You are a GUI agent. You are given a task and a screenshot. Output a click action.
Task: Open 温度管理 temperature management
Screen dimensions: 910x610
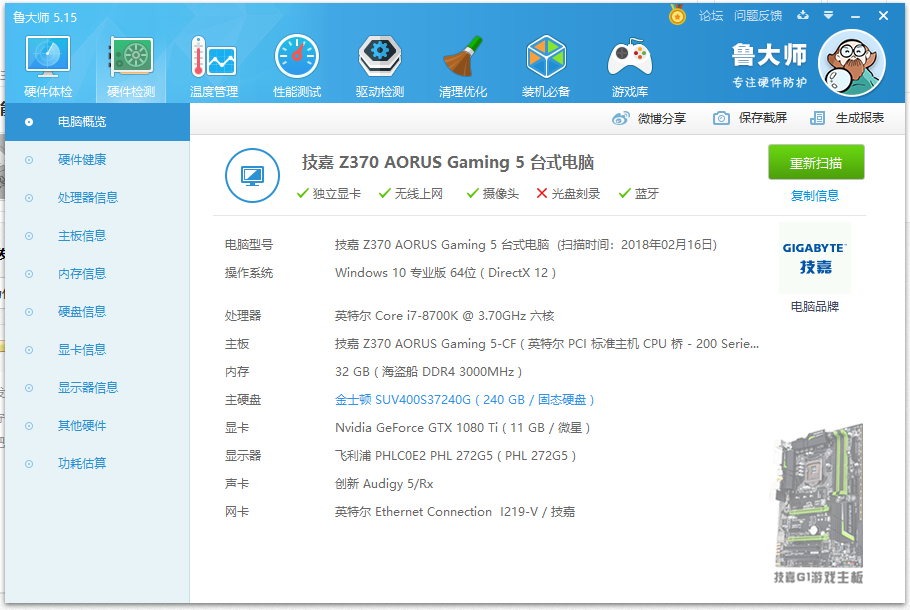pos(214,66)
